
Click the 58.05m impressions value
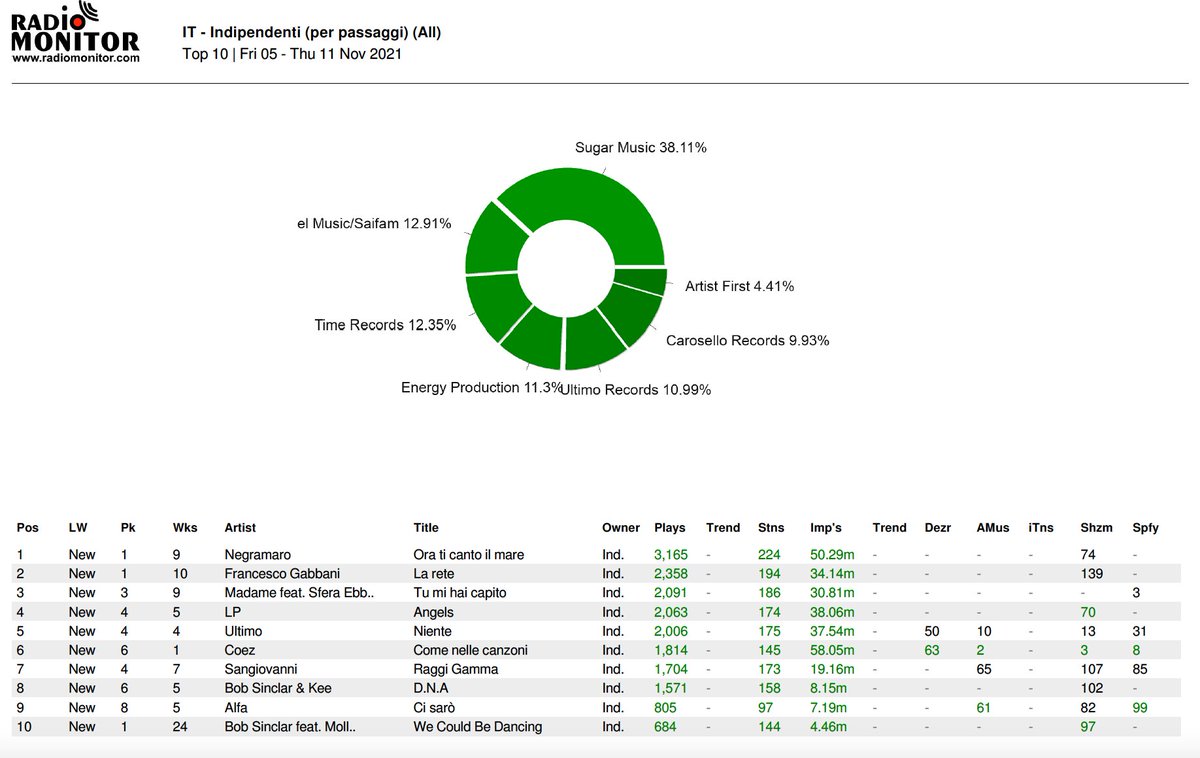point(832,650)
